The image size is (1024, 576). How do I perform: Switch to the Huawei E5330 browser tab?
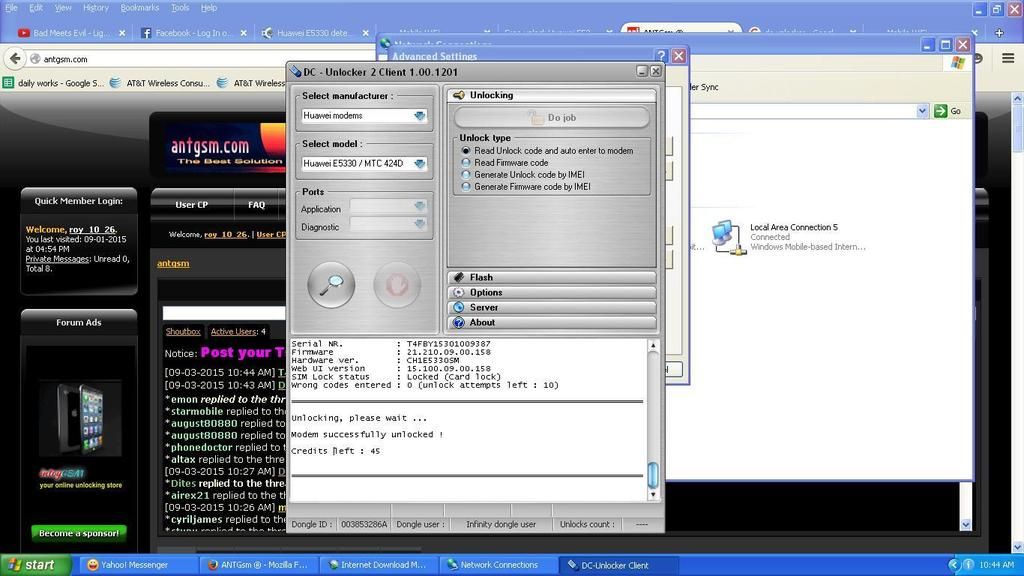(x=307, y=33)
